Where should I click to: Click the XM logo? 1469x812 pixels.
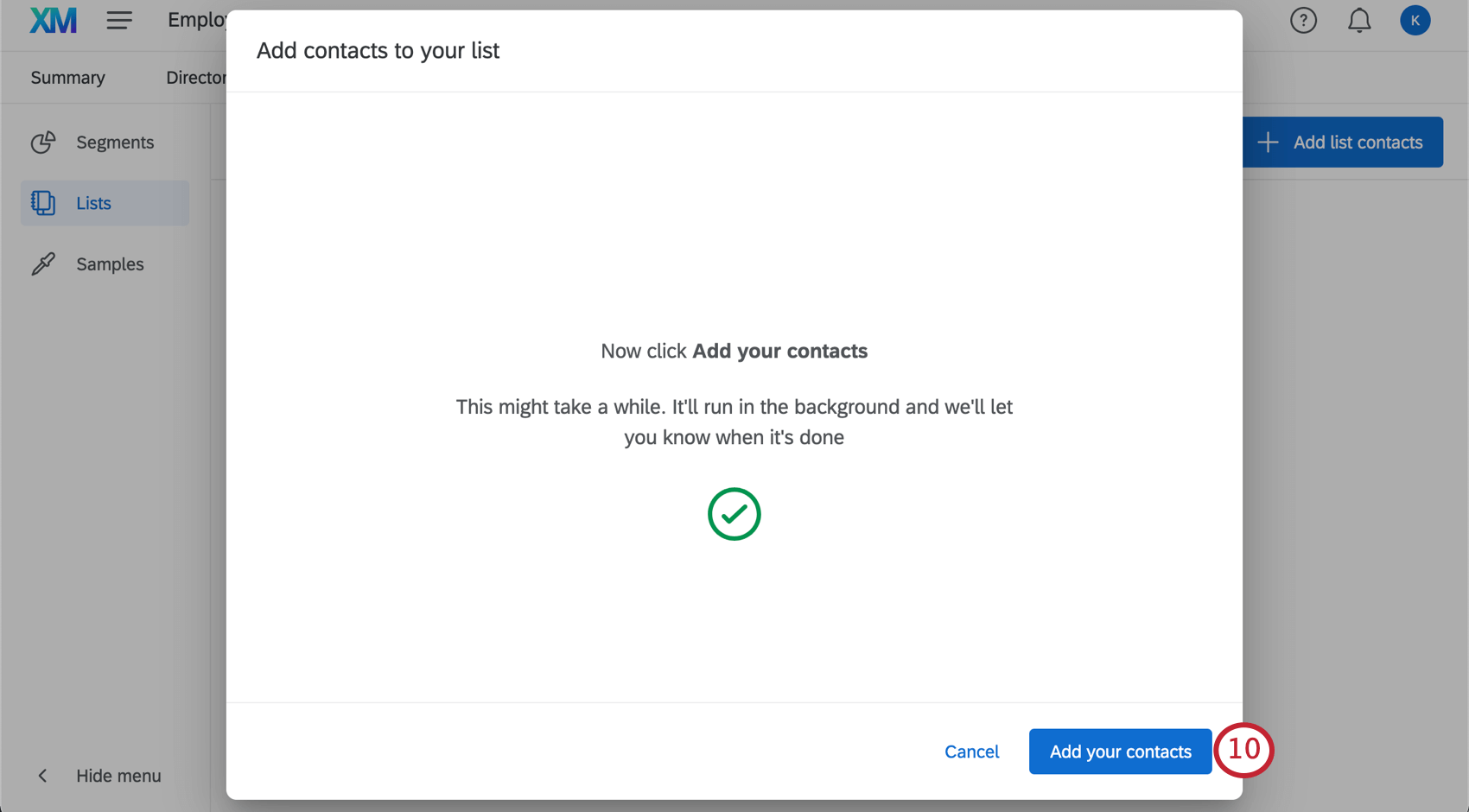(x=52, y=20)
